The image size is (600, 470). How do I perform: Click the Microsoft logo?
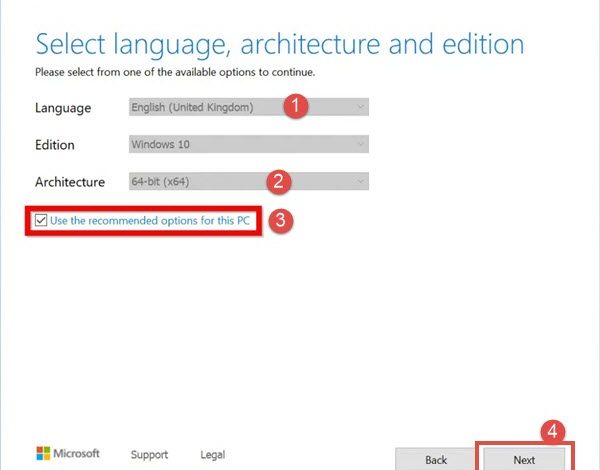tap(68, 454)
